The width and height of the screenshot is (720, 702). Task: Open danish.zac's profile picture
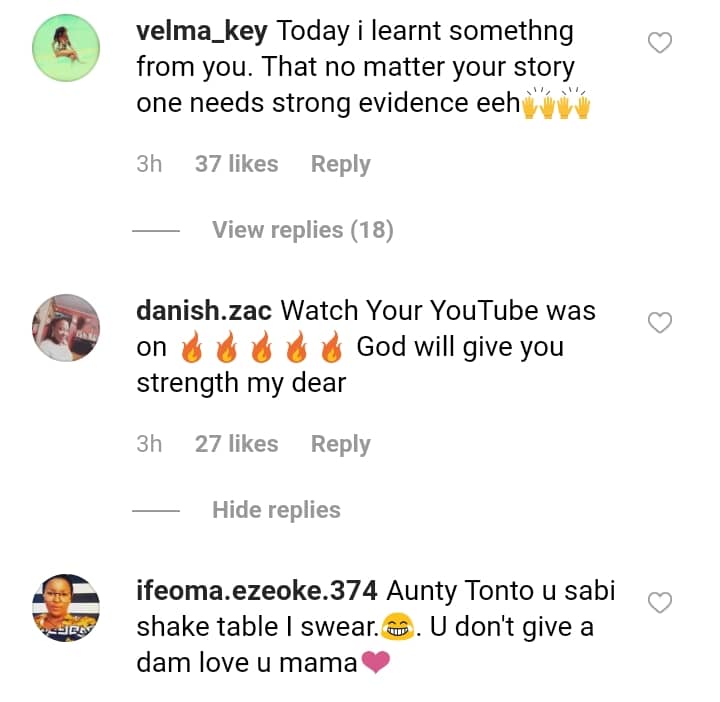[x=67, y=327]
